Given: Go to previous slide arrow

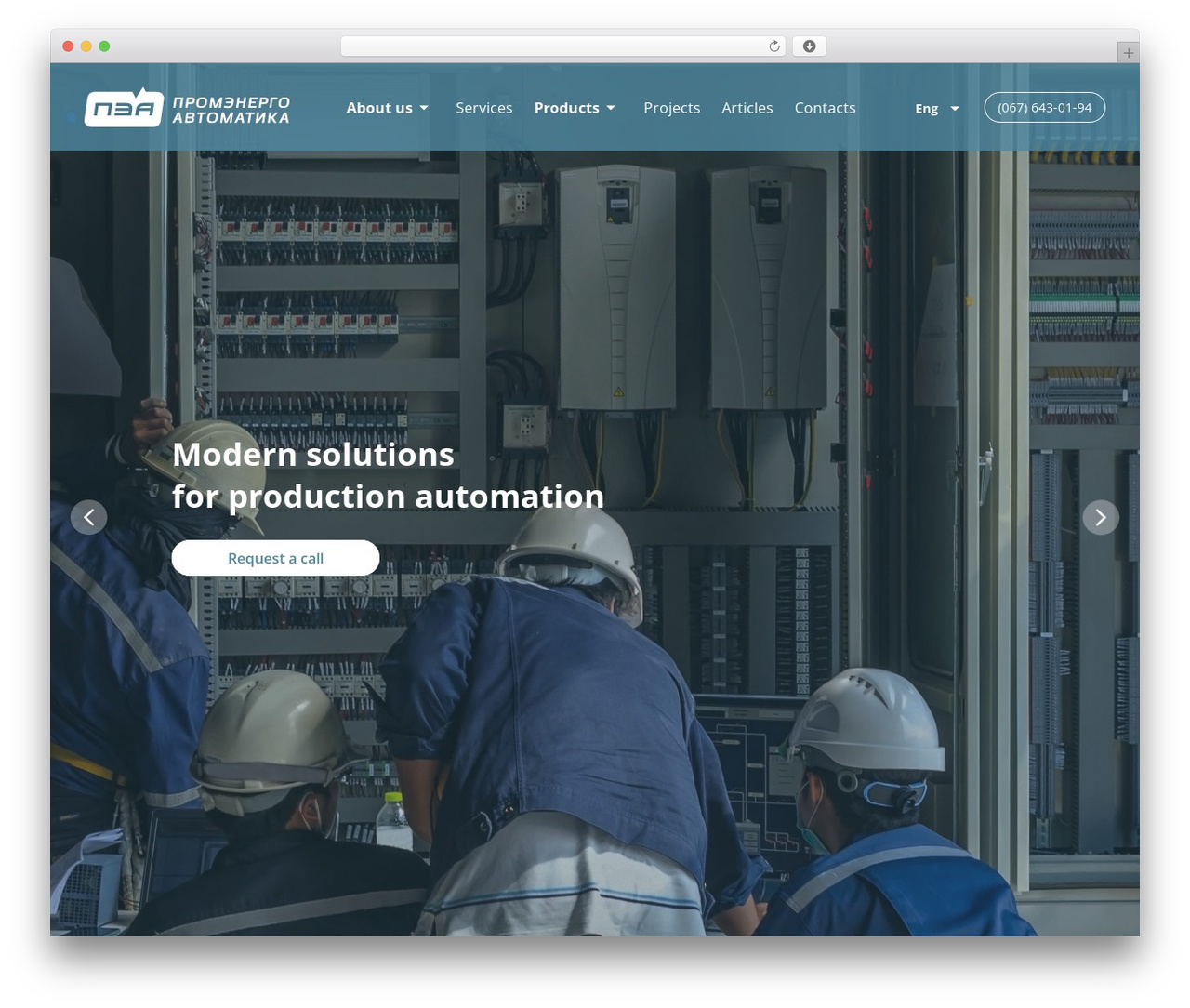Looking at the screenshot, I should coord(88,517).
